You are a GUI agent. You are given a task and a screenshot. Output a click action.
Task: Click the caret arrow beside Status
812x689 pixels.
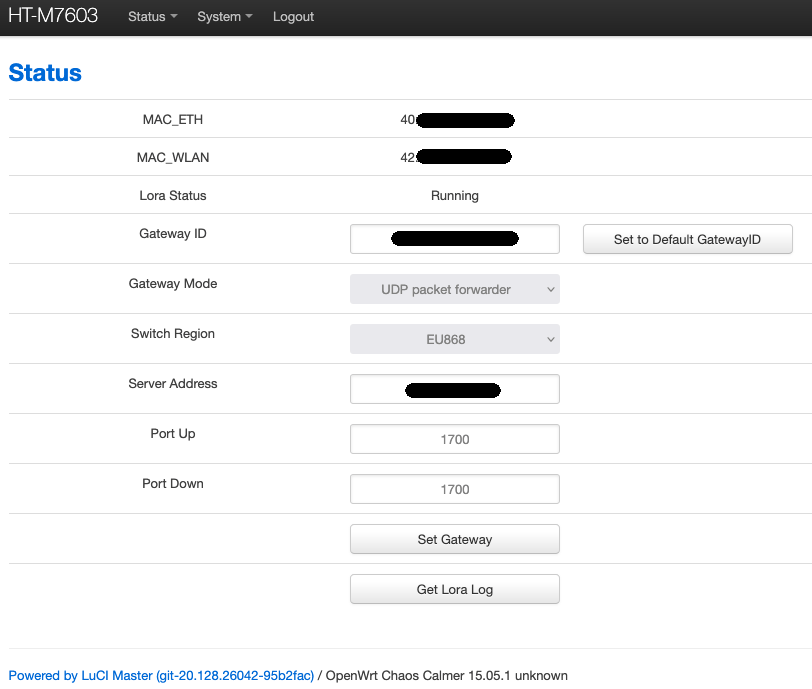(x=174, y=18)
